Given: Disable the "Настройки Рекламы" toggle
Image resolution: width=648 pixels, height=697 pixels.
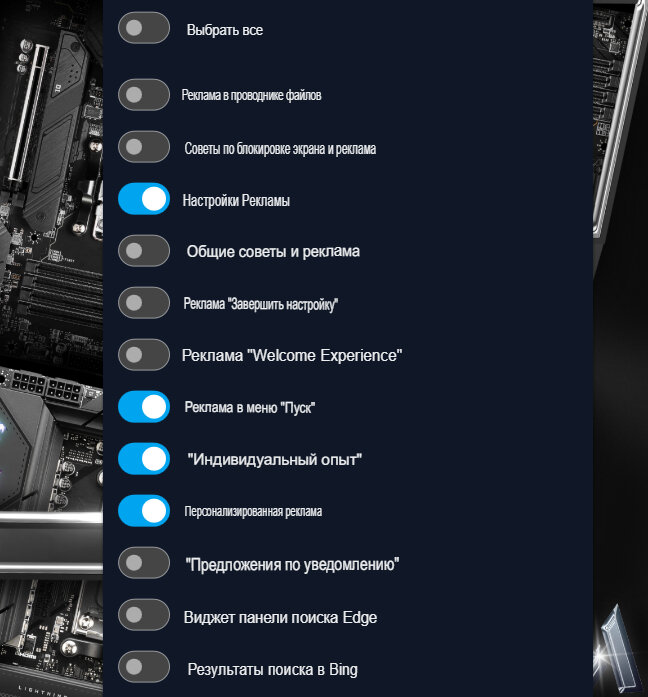Looking at the screenshot, I should click(x=144, y=199).
